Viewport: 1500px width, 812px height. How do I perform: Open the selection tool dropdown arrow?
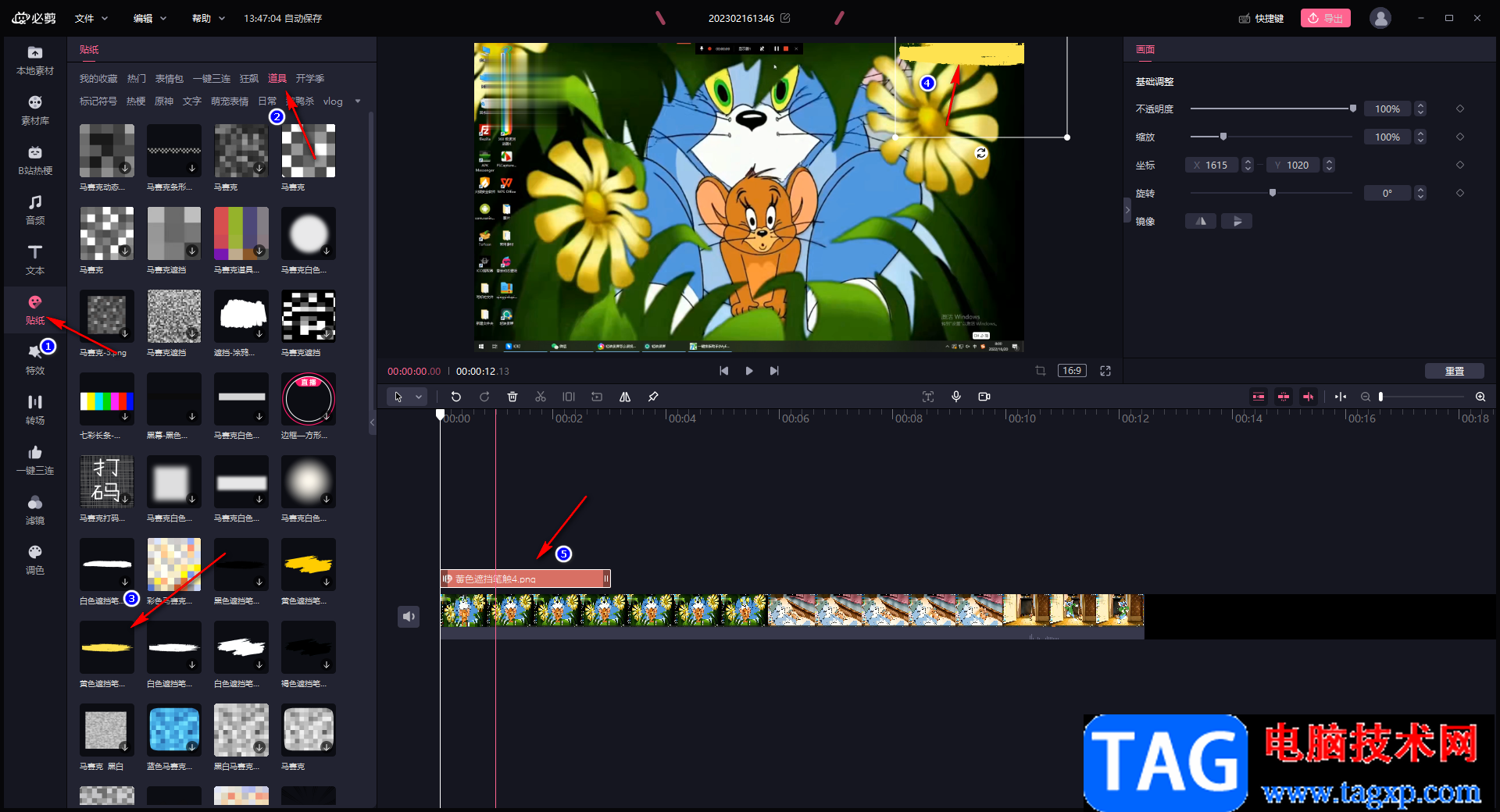pyautogui.click(x=419, y=397)
